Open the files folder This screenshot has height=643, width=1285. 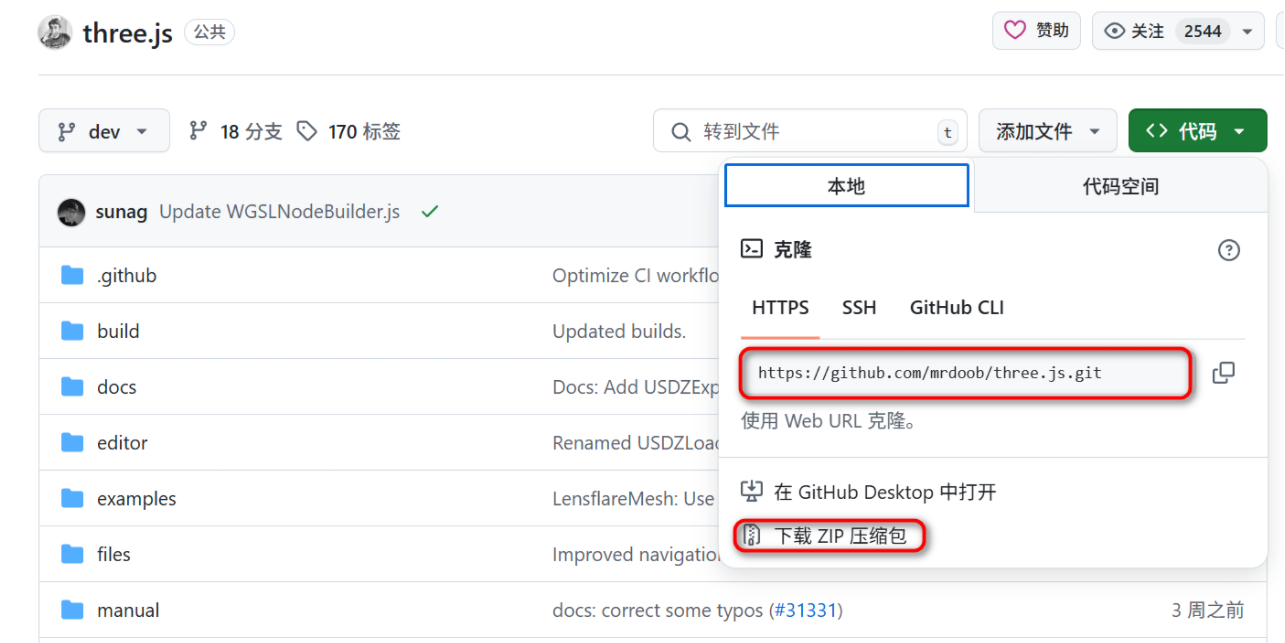point(114,554)
